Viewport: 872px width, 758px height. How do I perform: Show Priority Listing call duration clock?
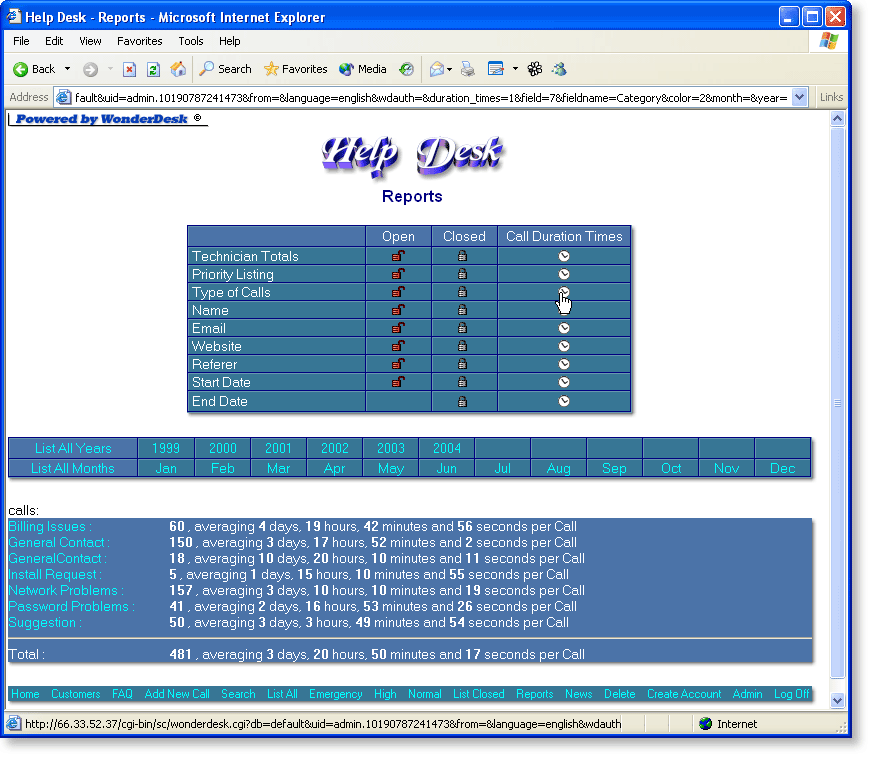coord(564,274)
